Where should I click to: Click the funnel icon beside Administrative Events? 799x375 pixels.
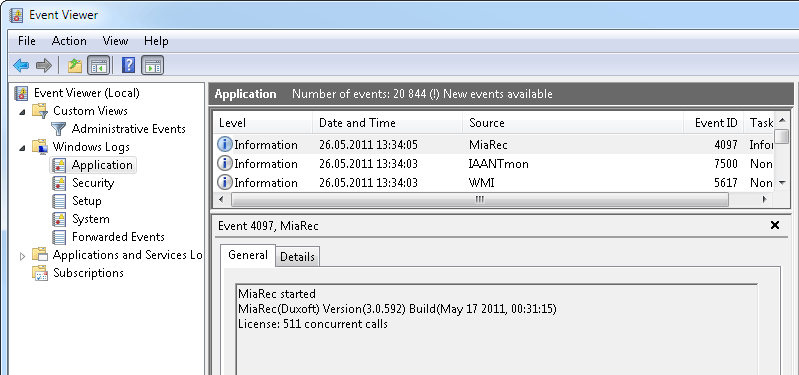click(59, 128)
